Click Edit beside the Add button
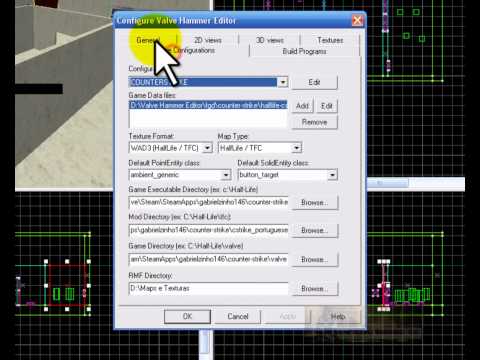The width and height of the screenshot is (480, 360). pos(327,106)
